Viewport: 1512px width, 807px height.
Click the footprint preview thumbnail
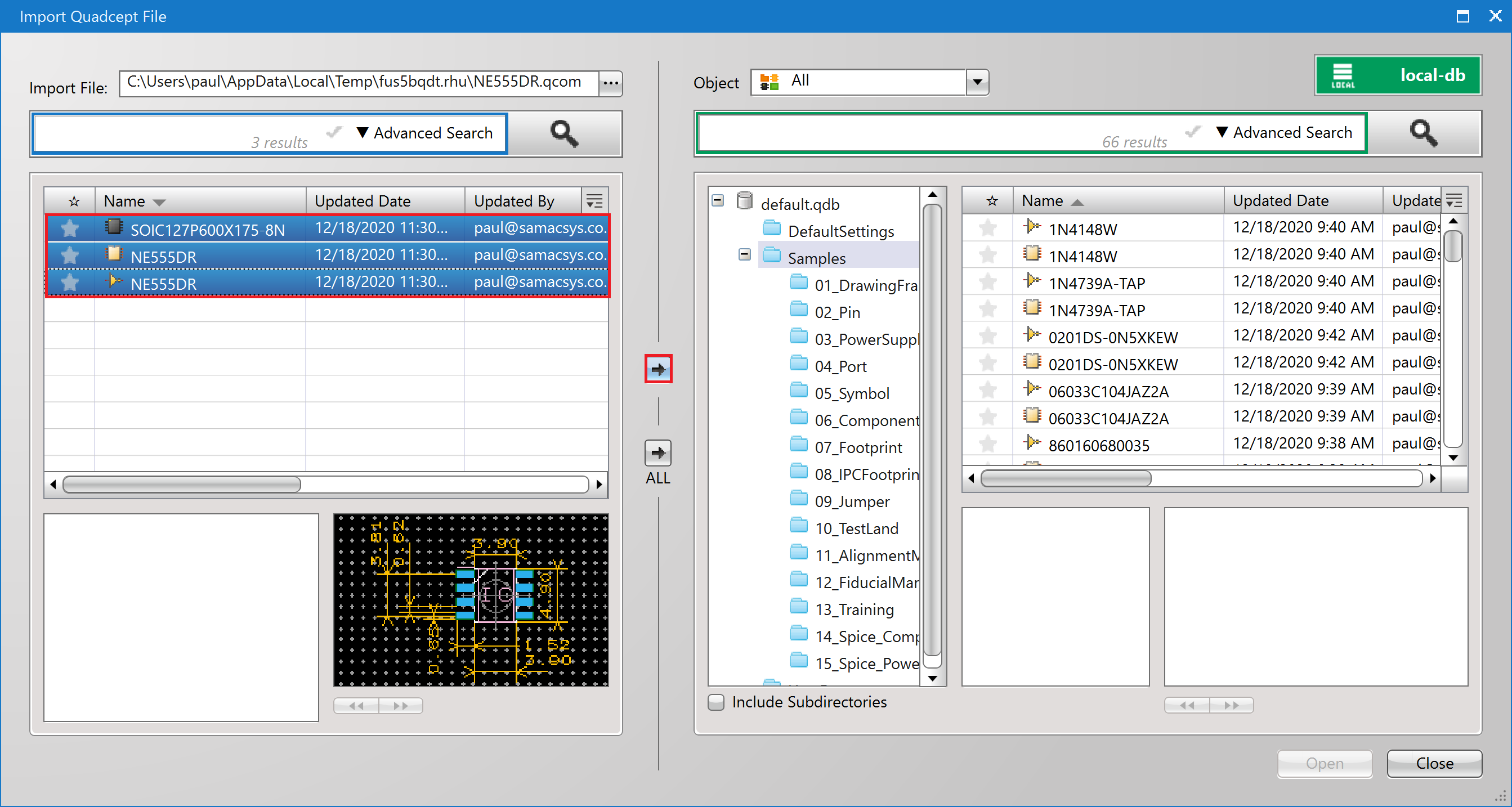pos(471,600)
